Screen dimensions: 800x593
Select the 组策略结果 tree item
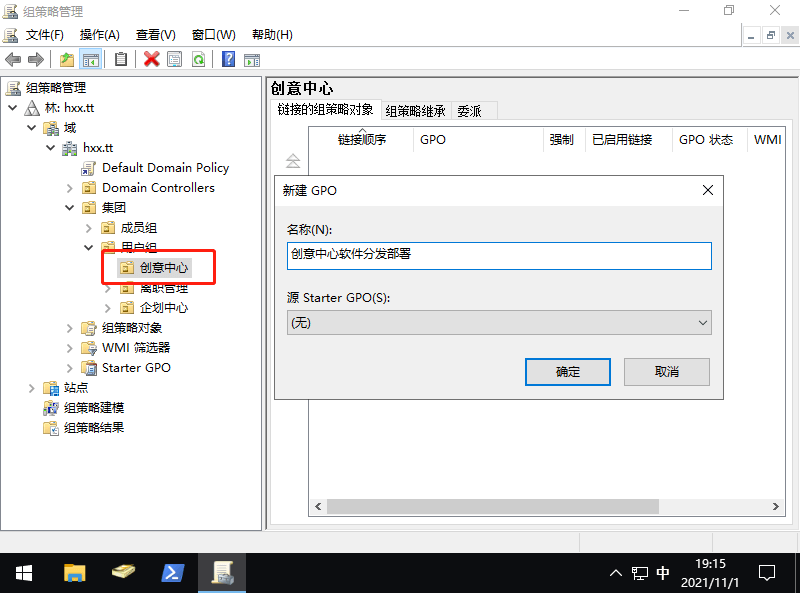pos(94,428)
